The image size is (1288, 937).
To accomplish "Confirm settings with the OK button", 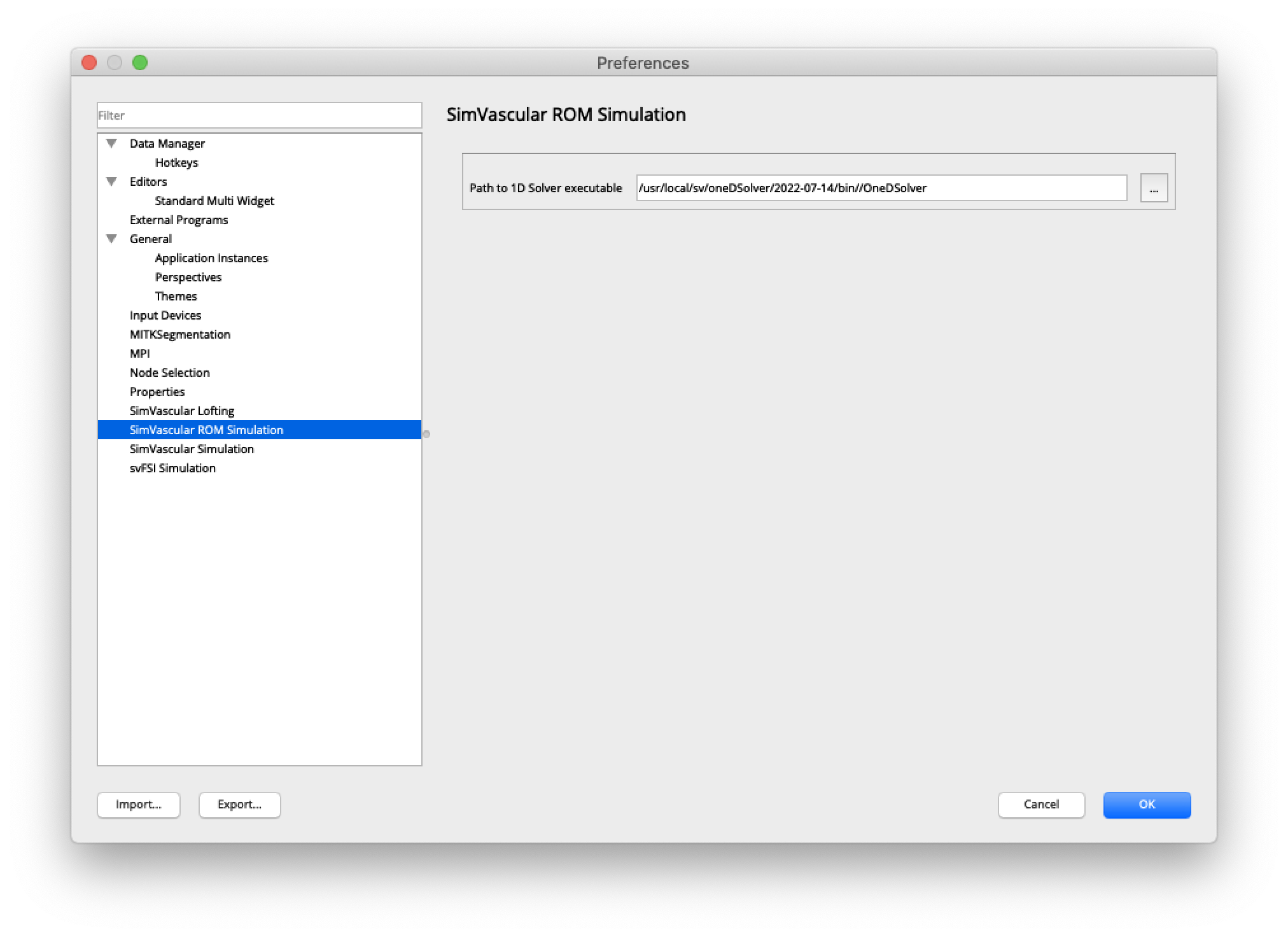I will click(x=1146, y=805).
